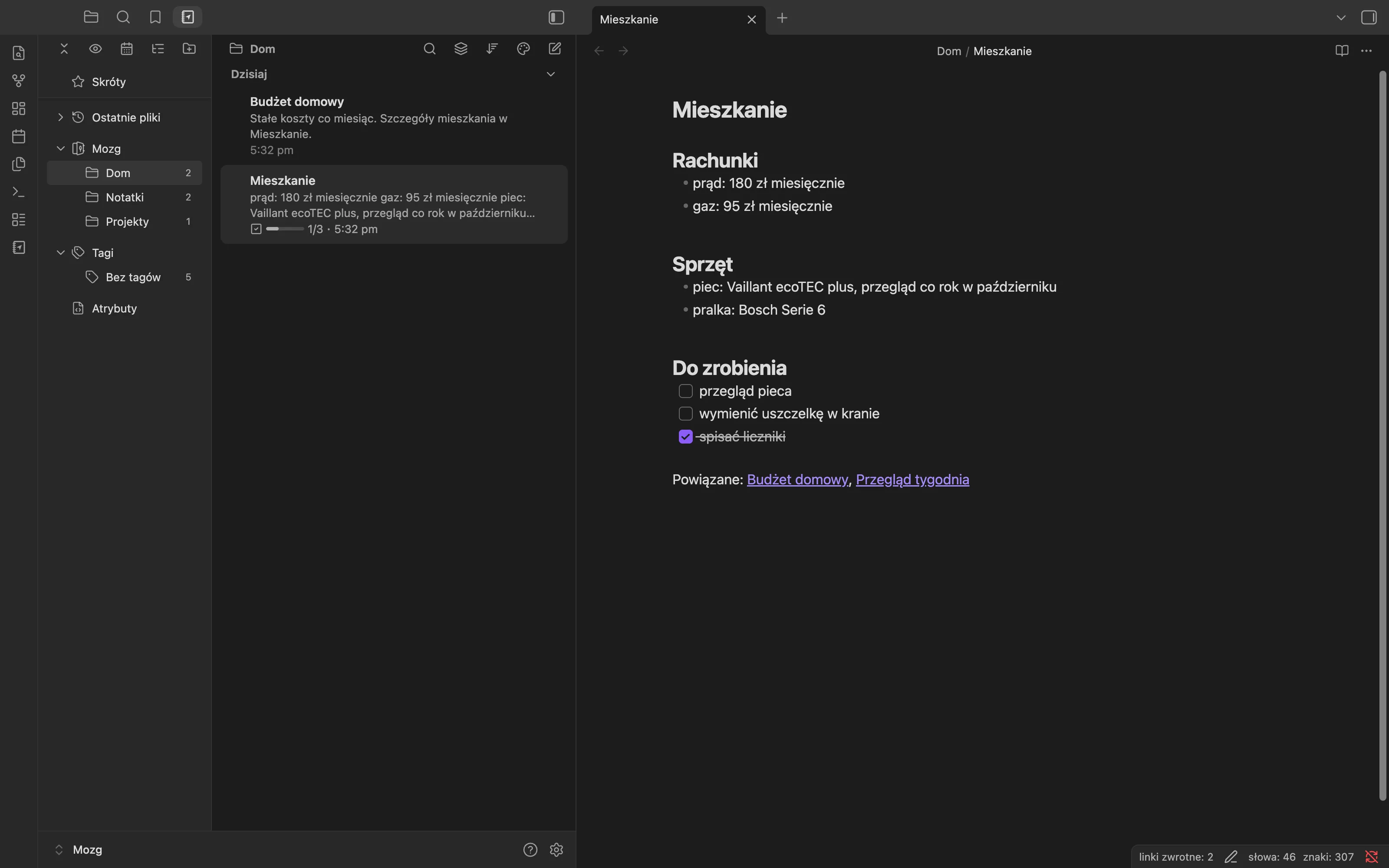Image resolution: width=1389 pixels, height=868 pixels.
Task: Open daily note calendar icon in ribbon
Action: tap(19, 137)
